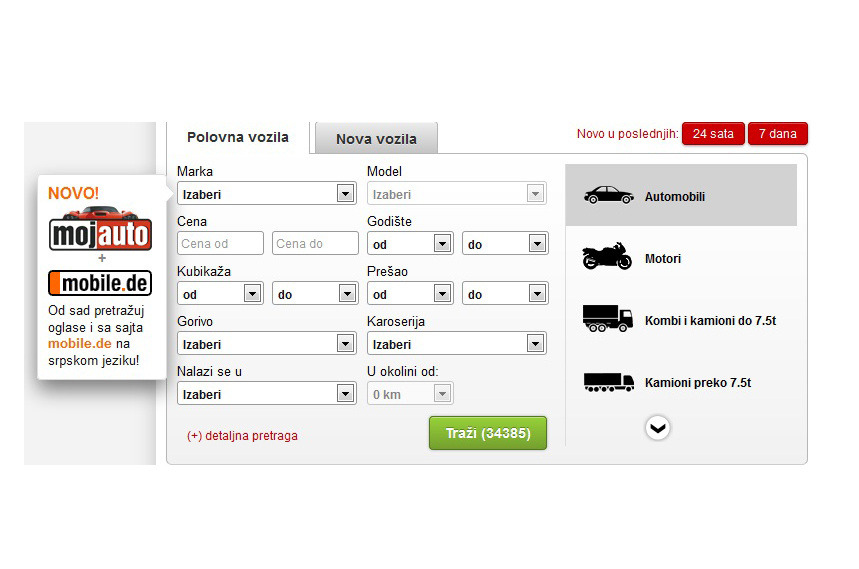Open the Gorivo dropdown
The image size is (859, 569).
[266, 344]
